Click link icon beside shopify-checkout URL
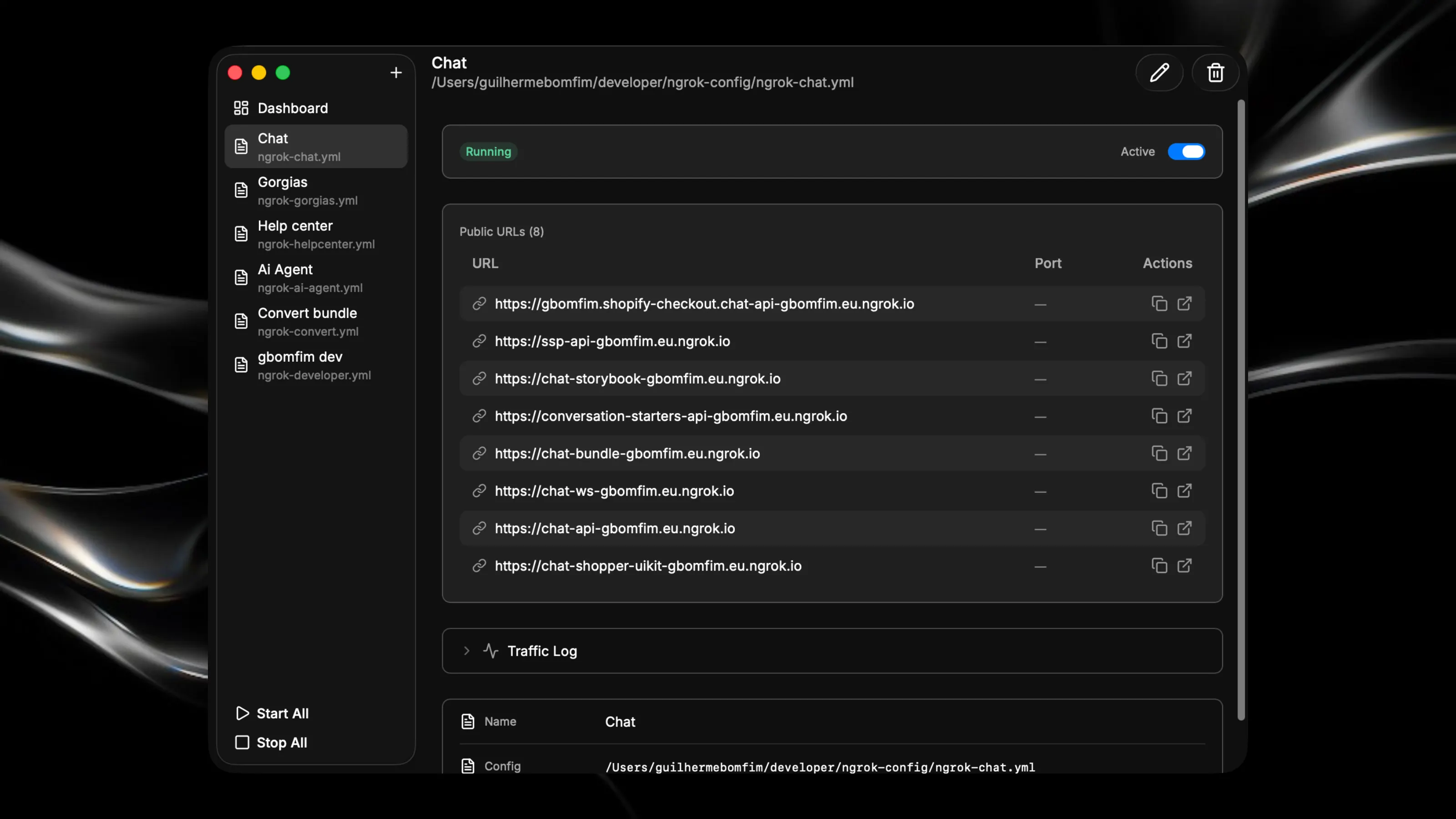Screen dimensions: 1456x819 pos(479,304)
